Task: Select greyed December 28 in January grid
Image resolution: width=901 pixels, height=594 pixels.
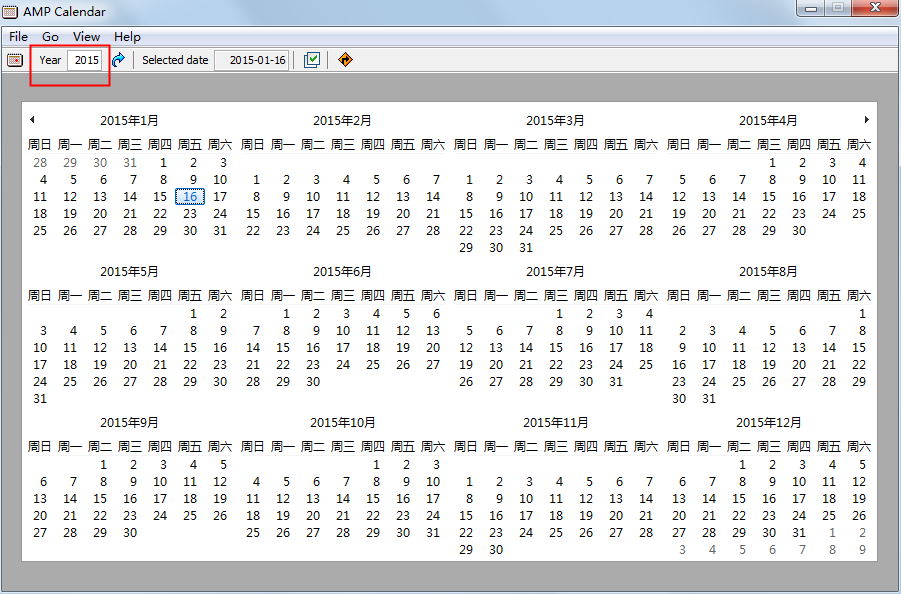Action: click(40, 163)
